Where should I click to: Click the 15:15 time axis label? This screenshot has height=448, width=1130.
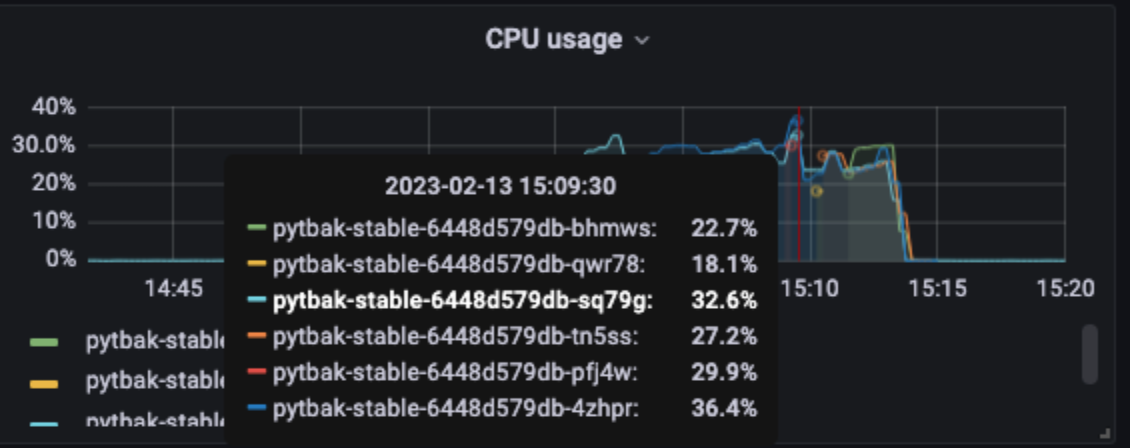(x=937, y=289)
